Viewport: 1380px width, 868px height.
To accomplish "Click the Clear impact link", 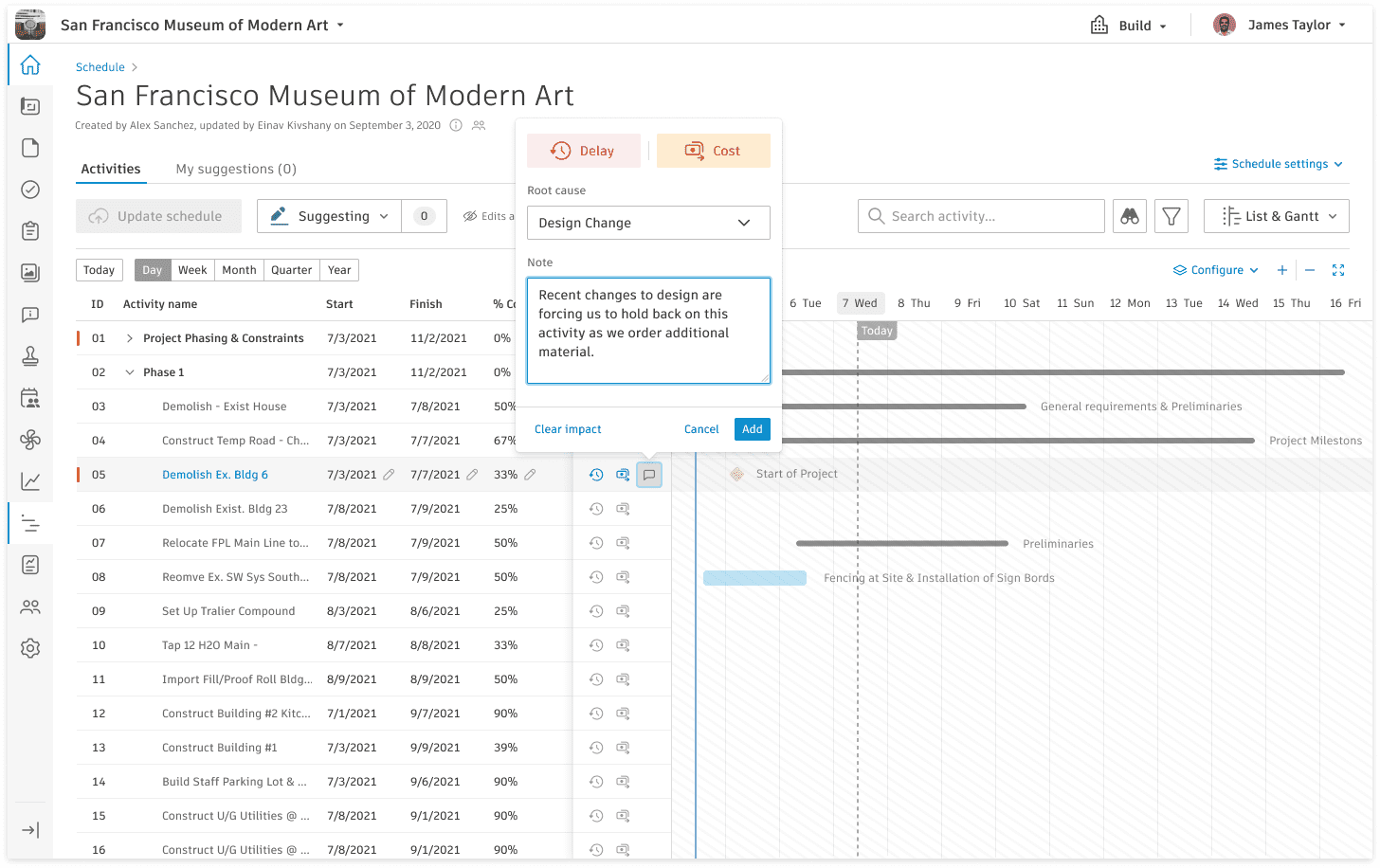I will [x=568, y=429].
